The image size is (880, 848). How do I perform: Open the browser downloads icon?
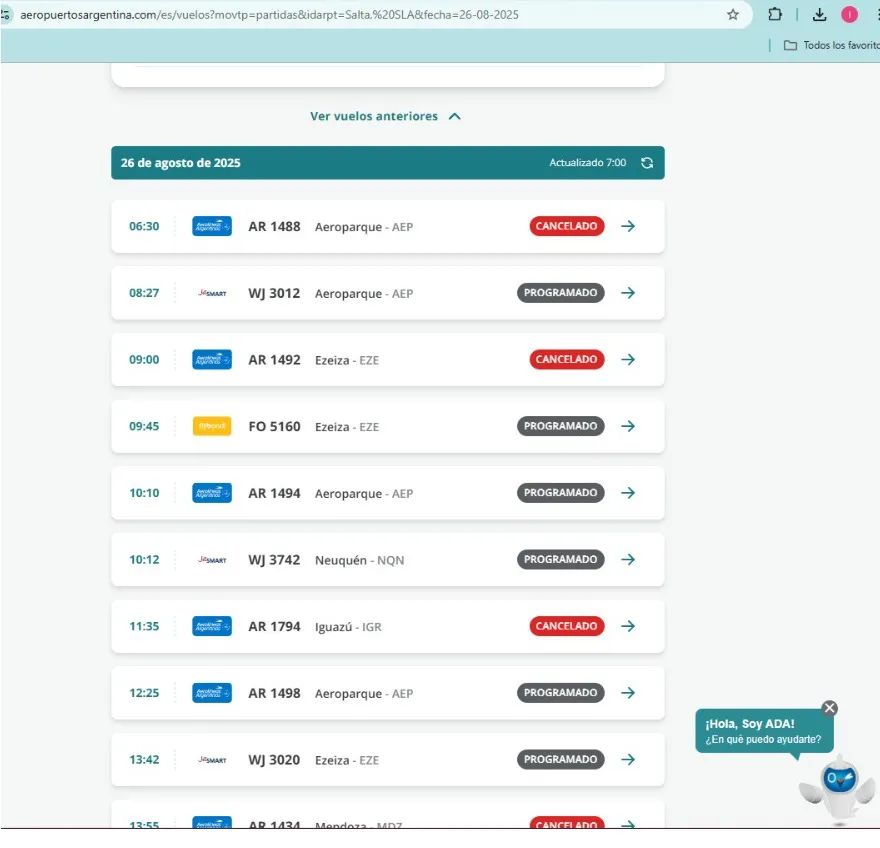pos(819,15)
